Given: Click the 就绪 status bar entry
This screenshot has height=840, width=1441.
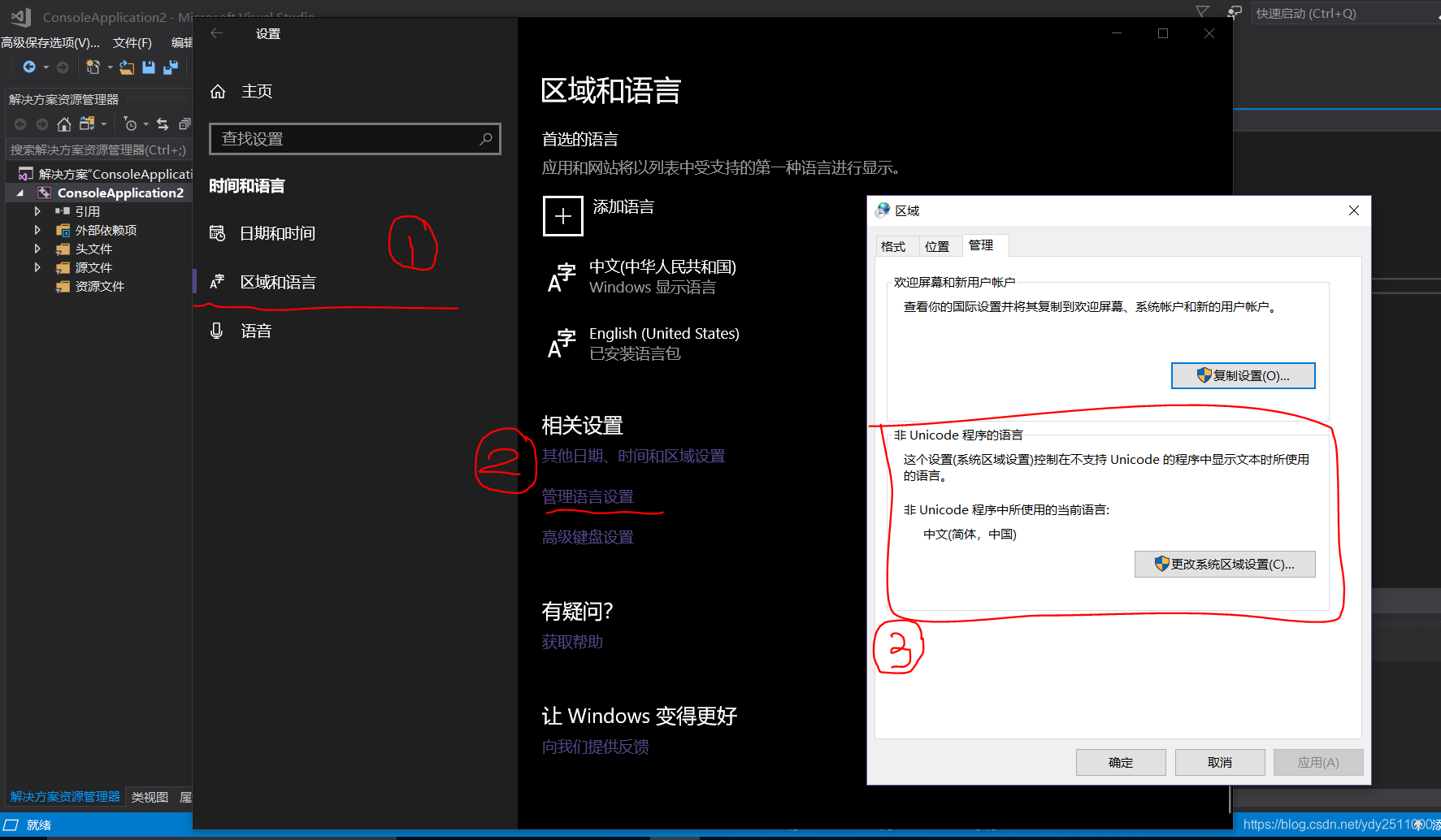Looking at the screenshot, I should coord(39,825).
